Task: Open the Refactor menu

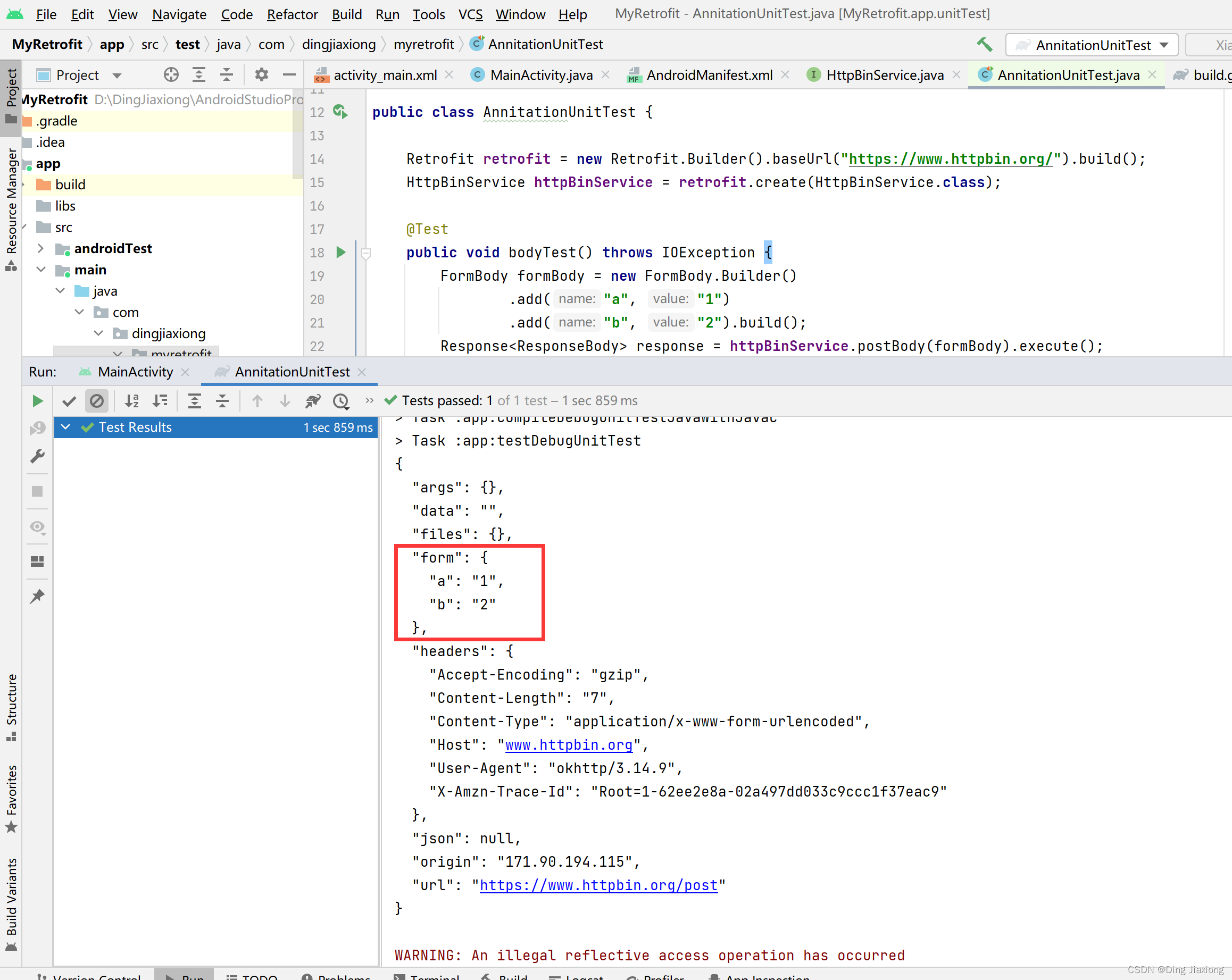Action: pyautogui.click(x=292, y=14)
